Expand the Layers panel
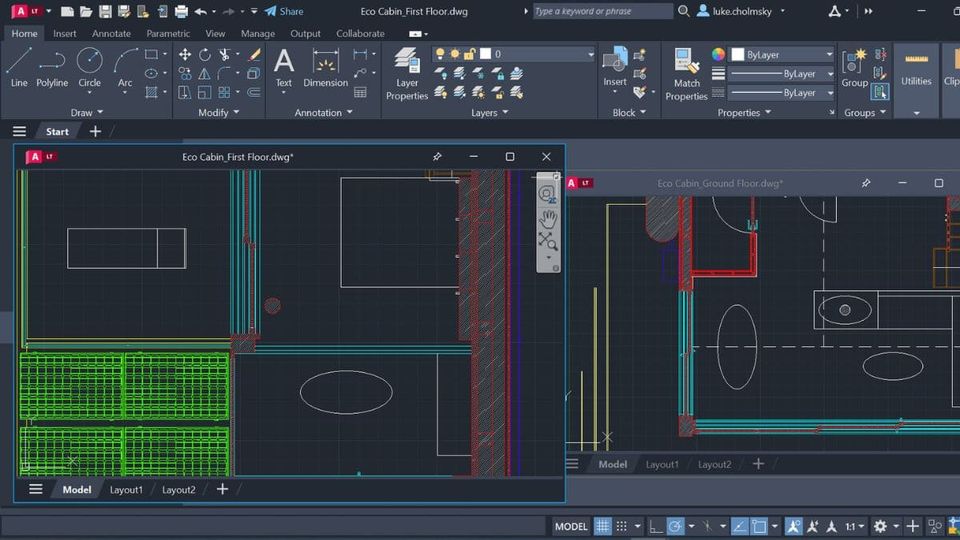The width and height of the screenshot is (960, 540). coord(489,113)
